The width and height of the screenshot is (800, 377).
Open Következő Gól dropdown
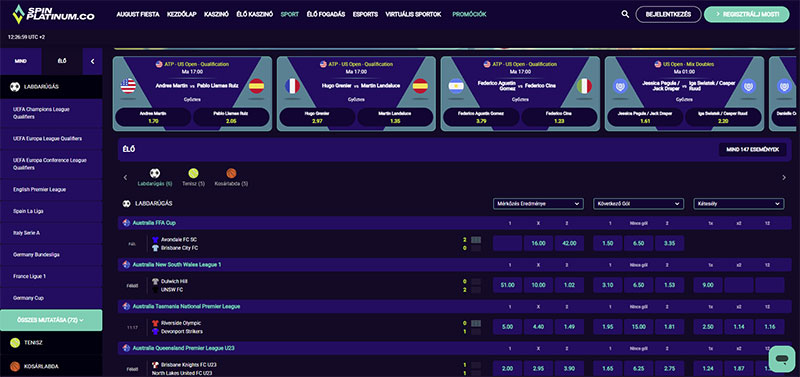(x=638, y=204)
